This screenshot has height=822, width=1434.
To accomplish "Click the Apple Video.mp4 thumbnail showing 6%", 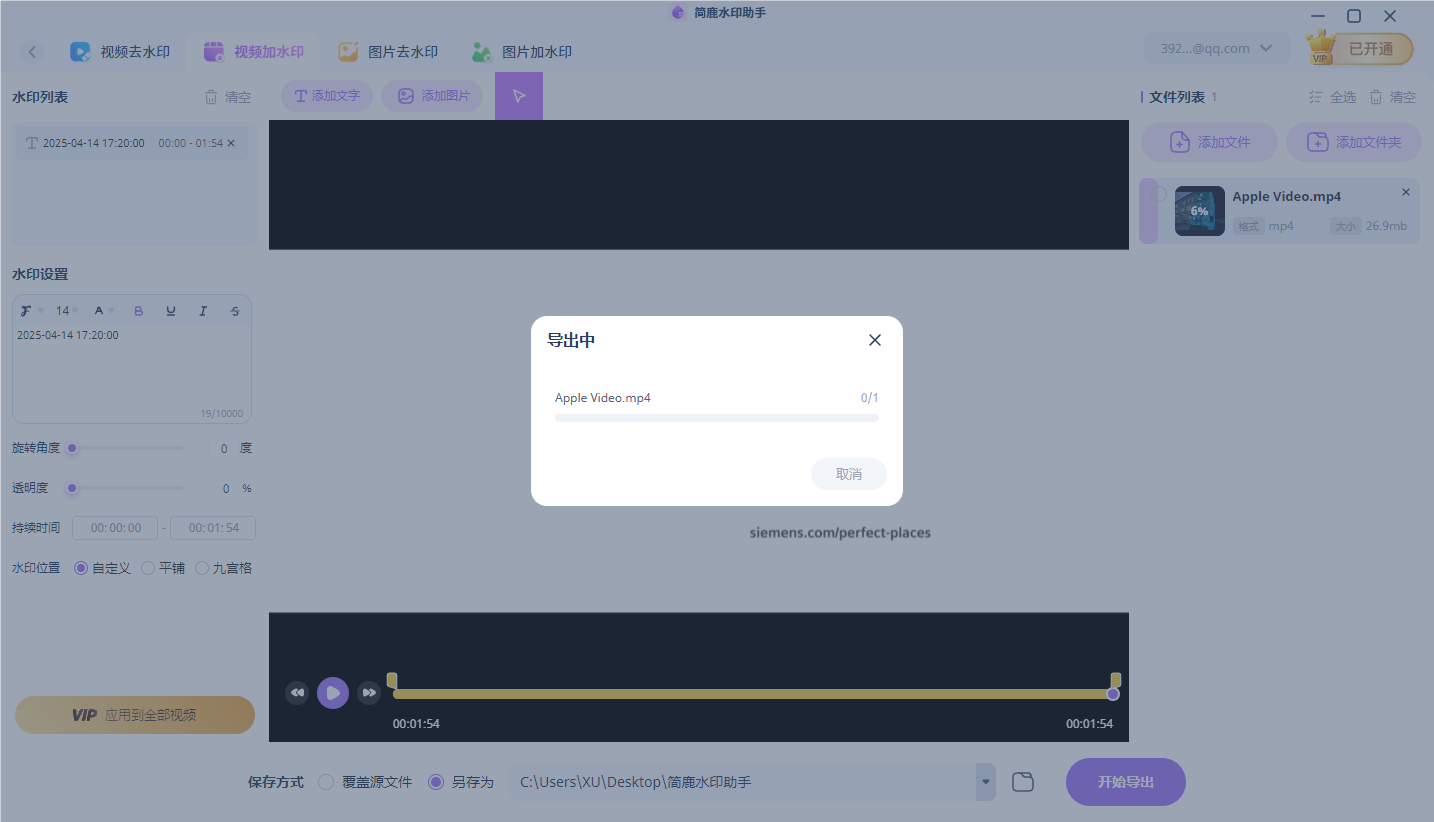I will tap(1200, 211).
